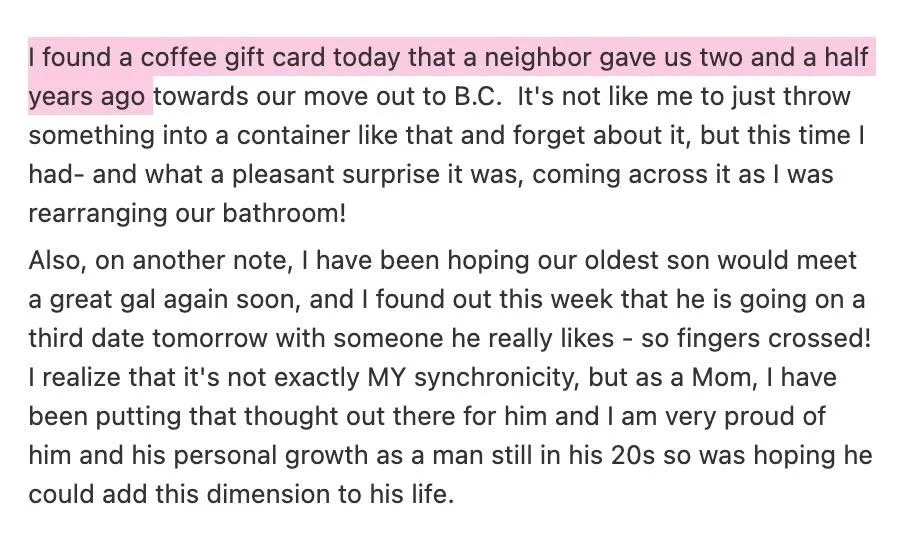
Task: Click the word 'B.C.' in first paragraph
Action: [477, 96]
